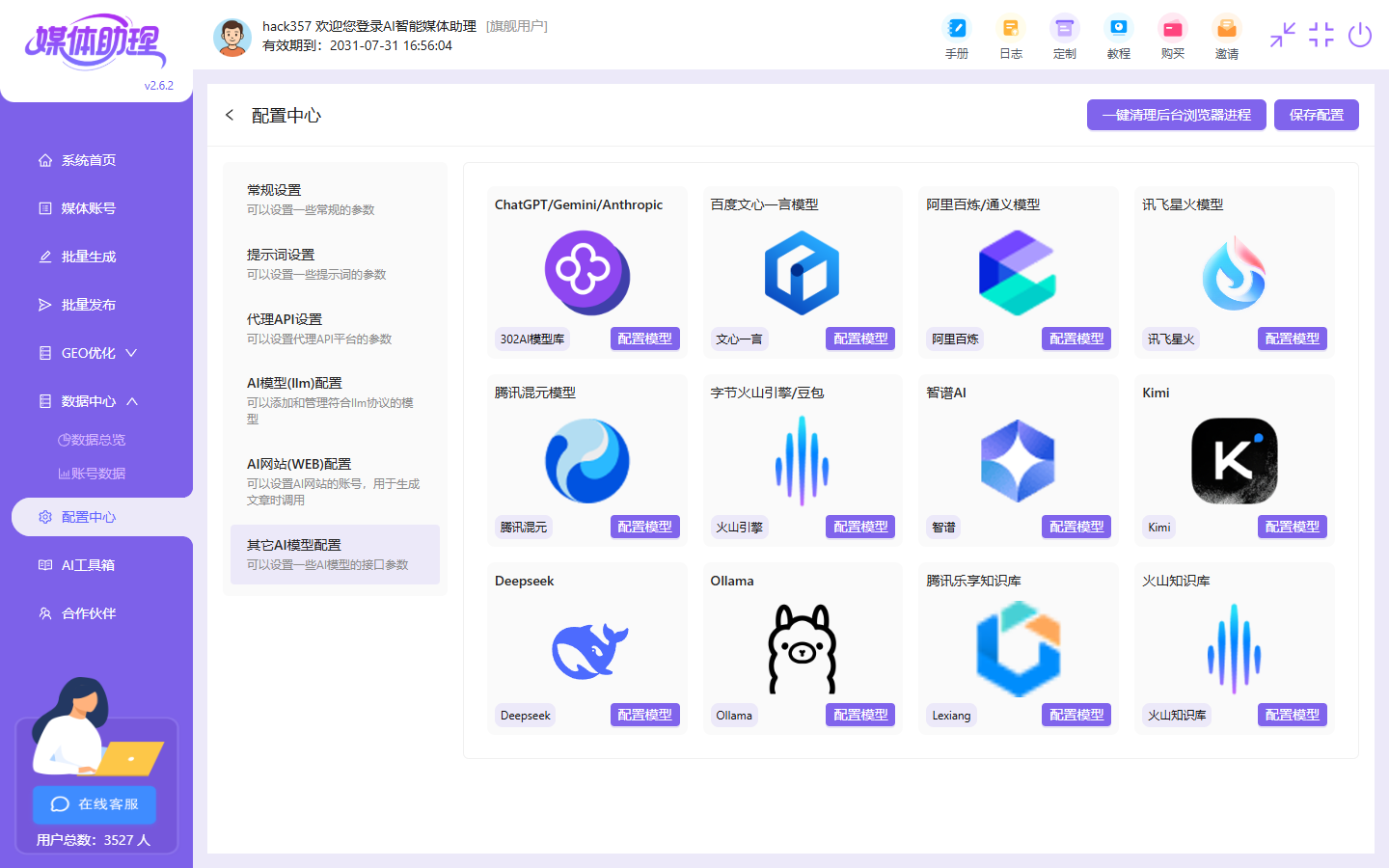
Task: Open 账号数据 submenu item
Action: (92, 474)
